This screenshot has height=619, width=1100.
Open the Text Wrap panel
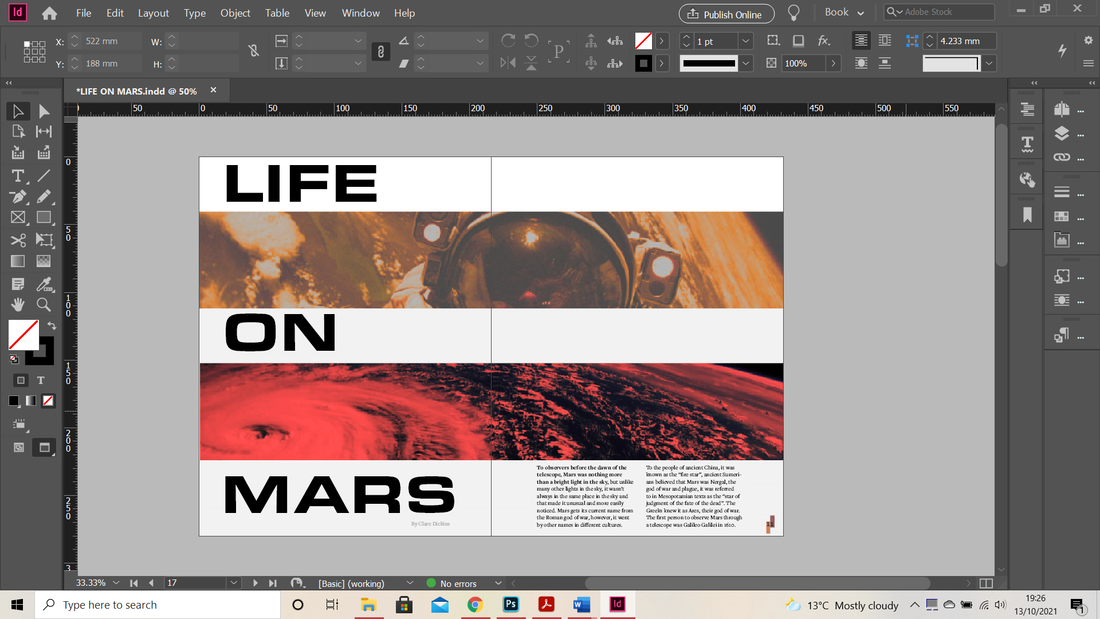[1061, 300]
